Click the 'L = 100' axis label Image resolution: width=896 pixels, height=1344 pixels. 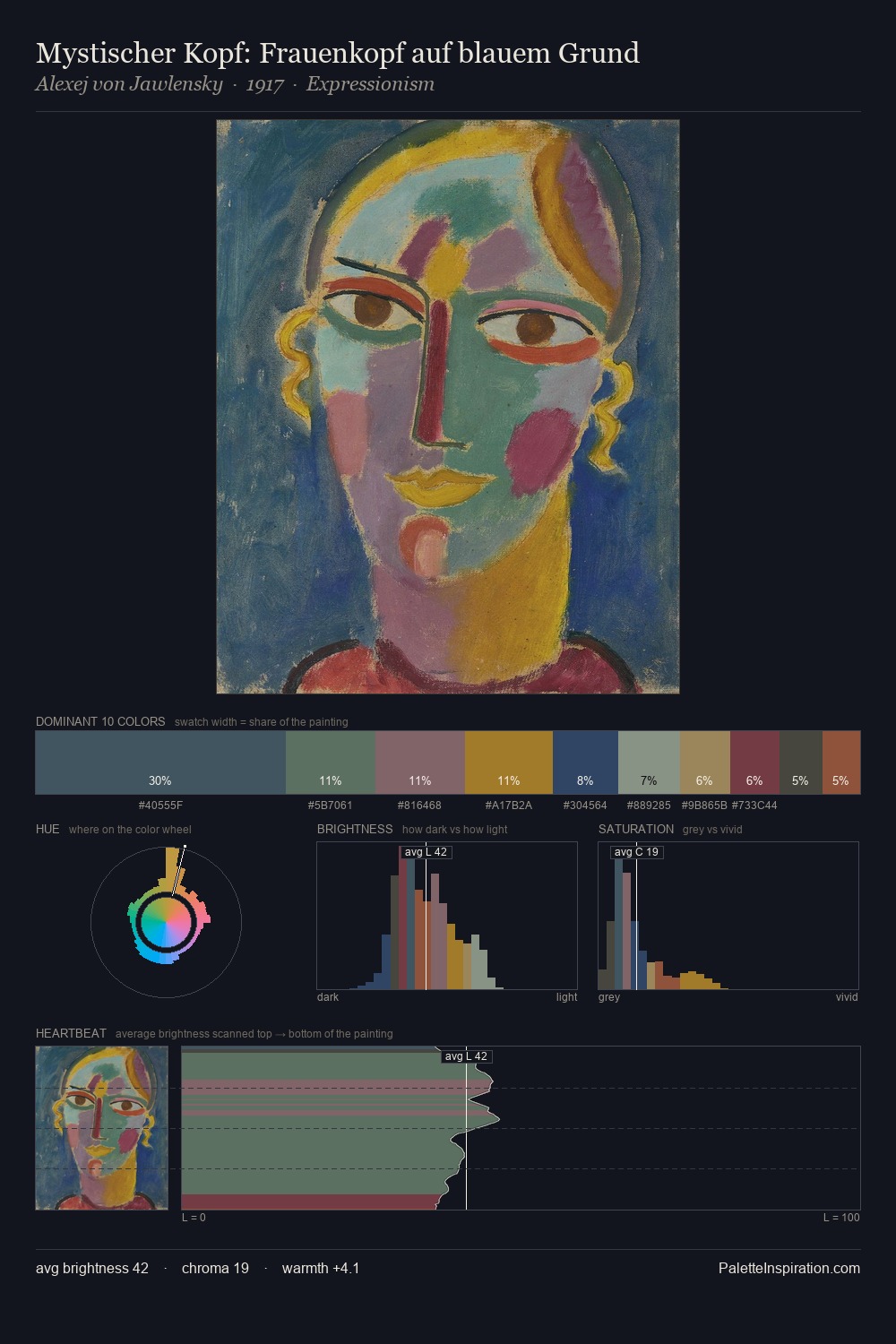[x=841, y=1218]
